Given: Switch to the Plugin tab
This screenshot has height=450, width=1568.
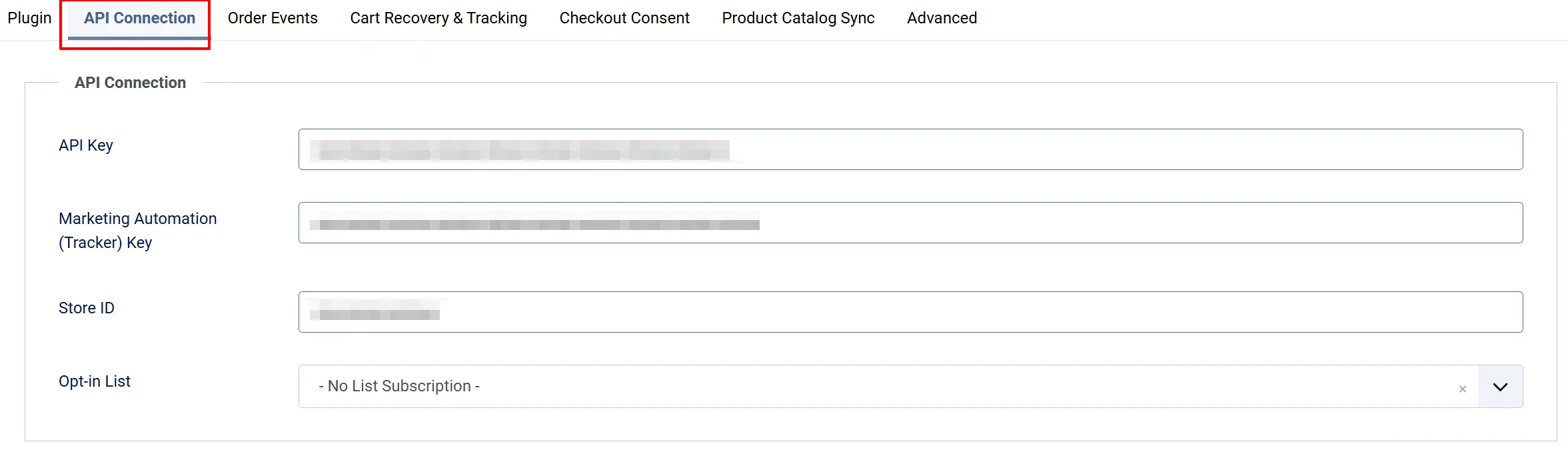Looking at the screenshot, I should tap(29, 18).
